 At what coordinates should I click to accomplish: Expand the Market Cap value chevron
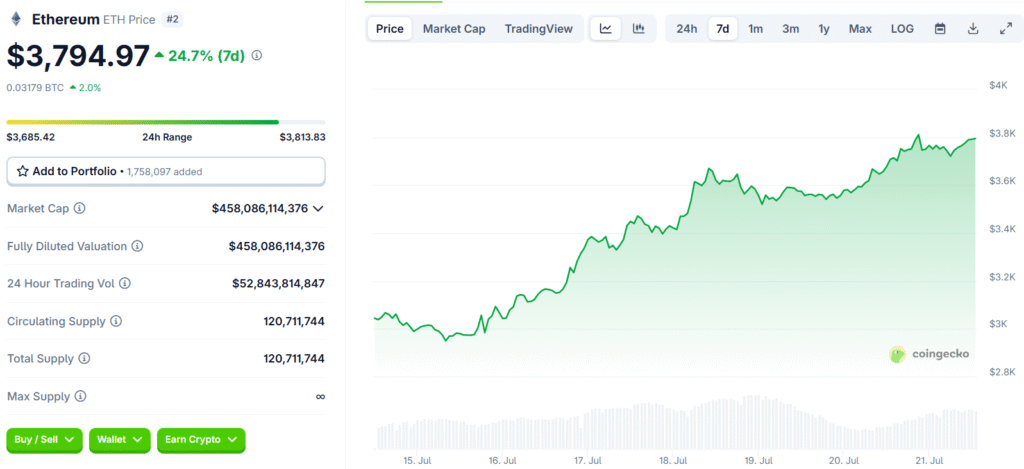[319, 209]
